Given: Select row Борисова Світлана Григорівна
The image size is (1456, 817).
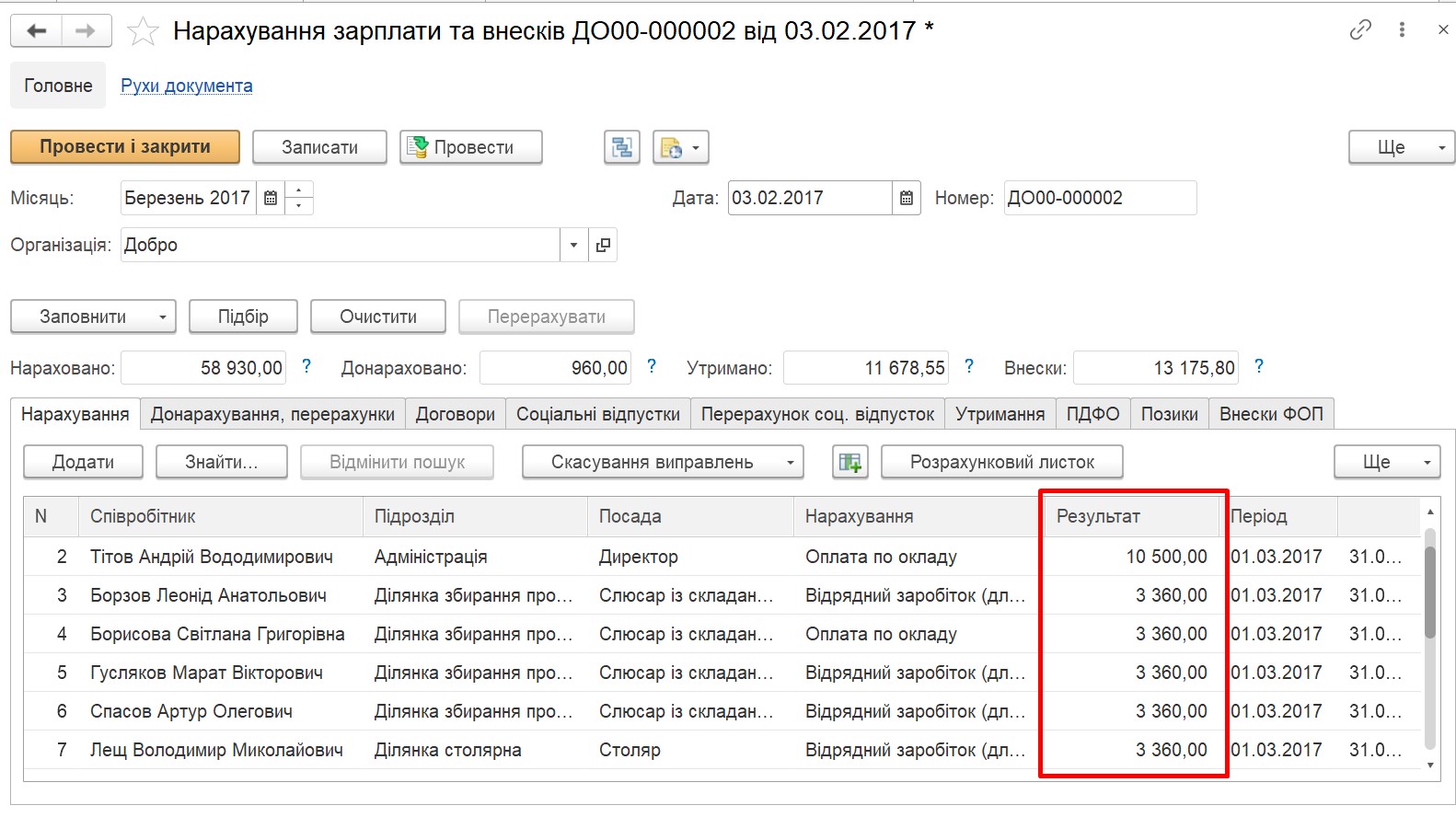Looking at the screenshot, I should (x=722, y=634).
